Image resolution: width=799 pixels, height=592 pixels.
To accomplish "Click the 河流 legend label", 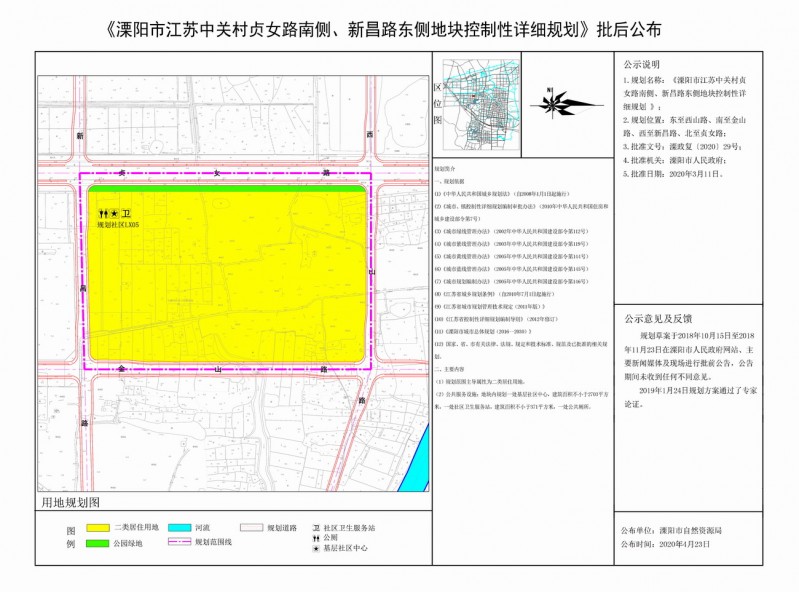I will coord(202,528).
